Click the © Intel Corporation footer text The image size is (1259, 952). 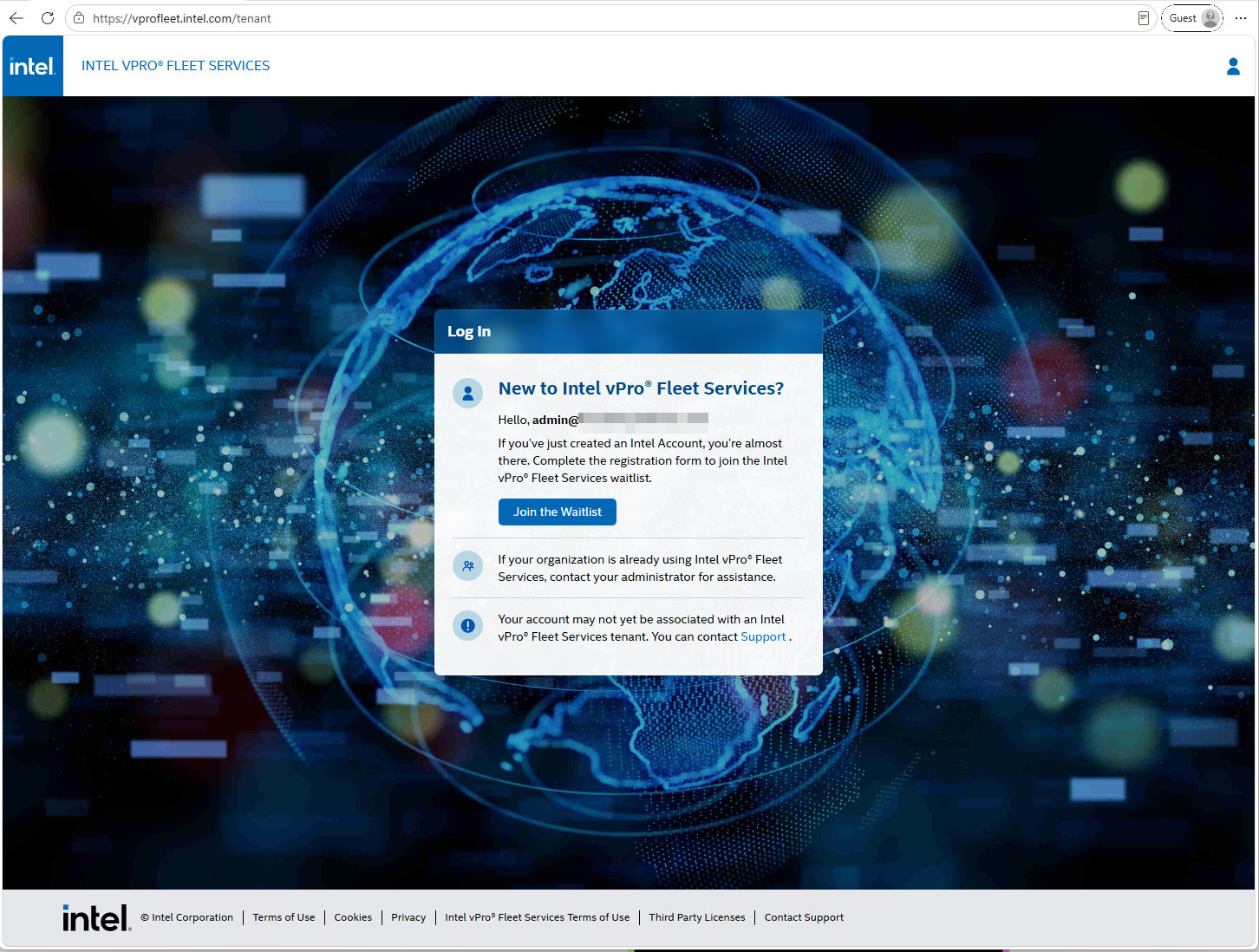(186, 917)
